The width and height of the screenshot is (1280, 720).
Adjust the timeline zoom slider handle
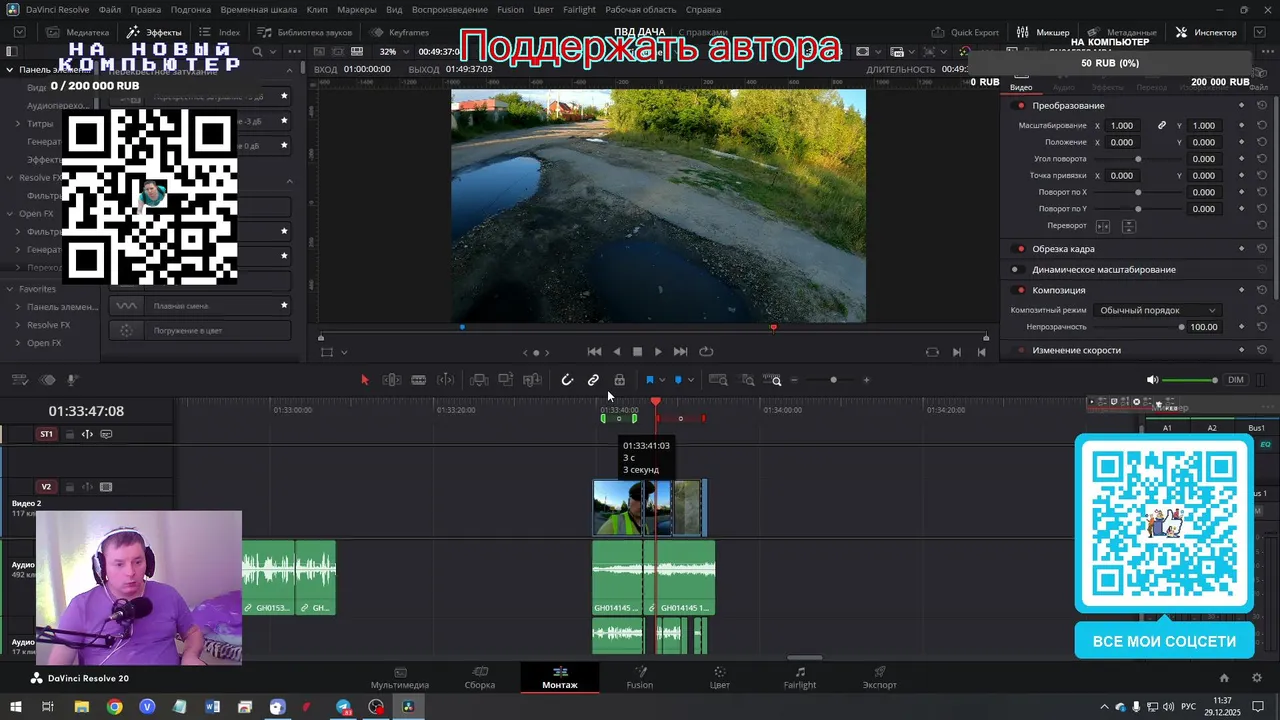point(833,380)
